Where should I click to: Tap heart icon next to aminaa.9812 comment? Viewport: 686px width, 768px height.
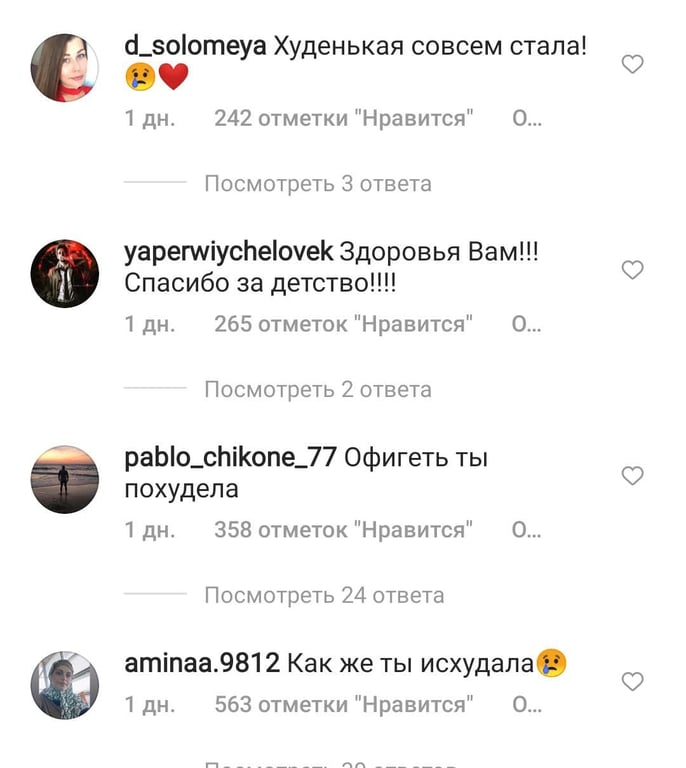pyautogui.click(x=632, y=681)
